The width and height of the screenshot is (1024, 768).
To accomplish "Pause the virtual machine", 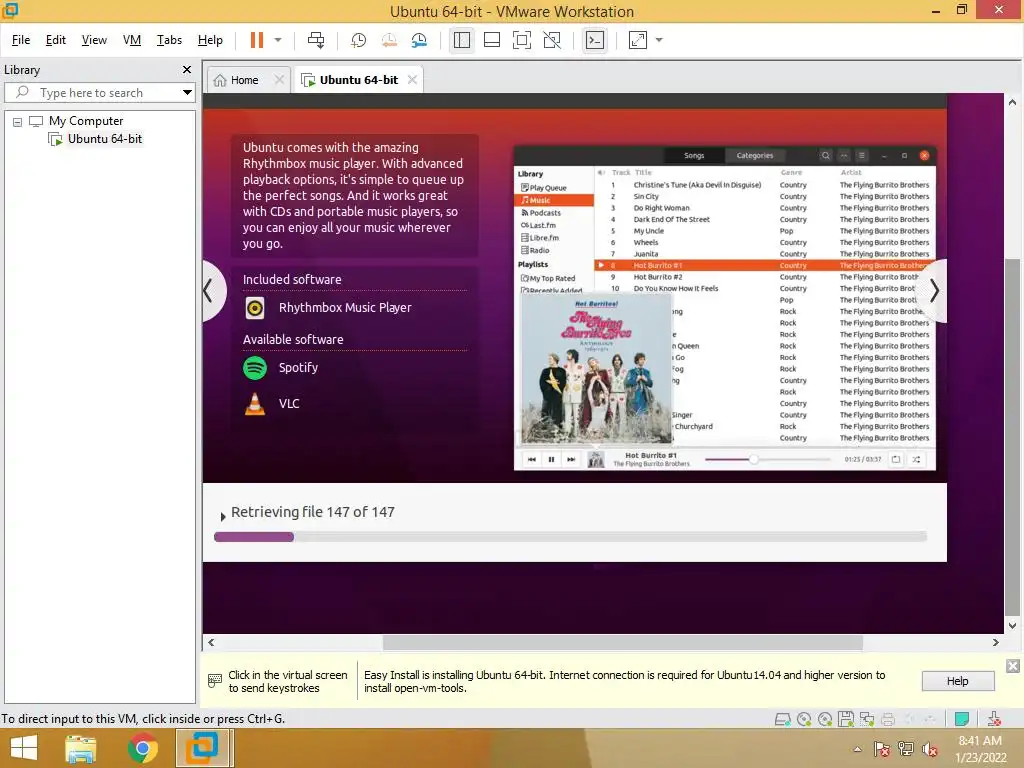I will (257, 40).
